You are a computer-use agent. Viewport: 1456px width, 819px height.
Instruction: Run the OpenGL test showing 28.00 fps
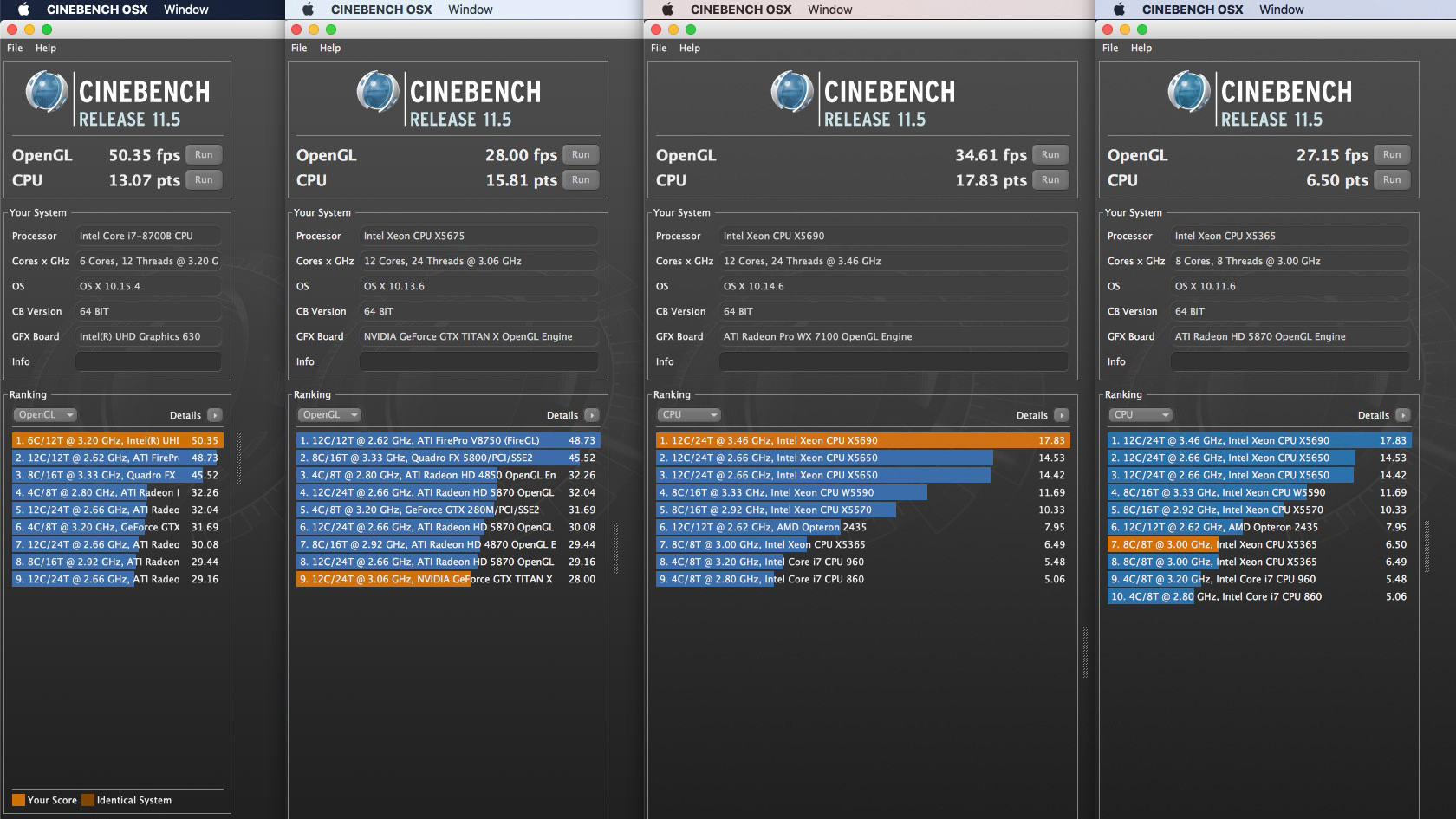tap(581, 155)
